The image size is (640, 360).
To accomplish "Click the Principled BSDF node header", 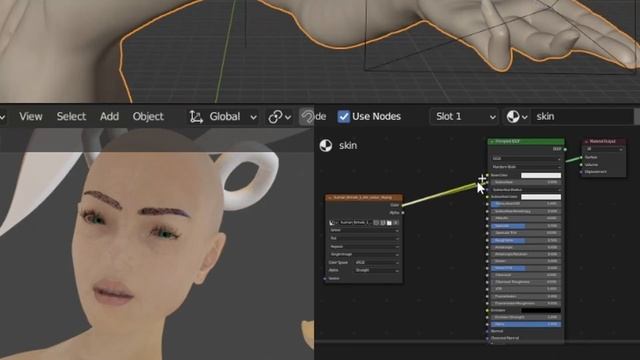I will pos(526,141).
